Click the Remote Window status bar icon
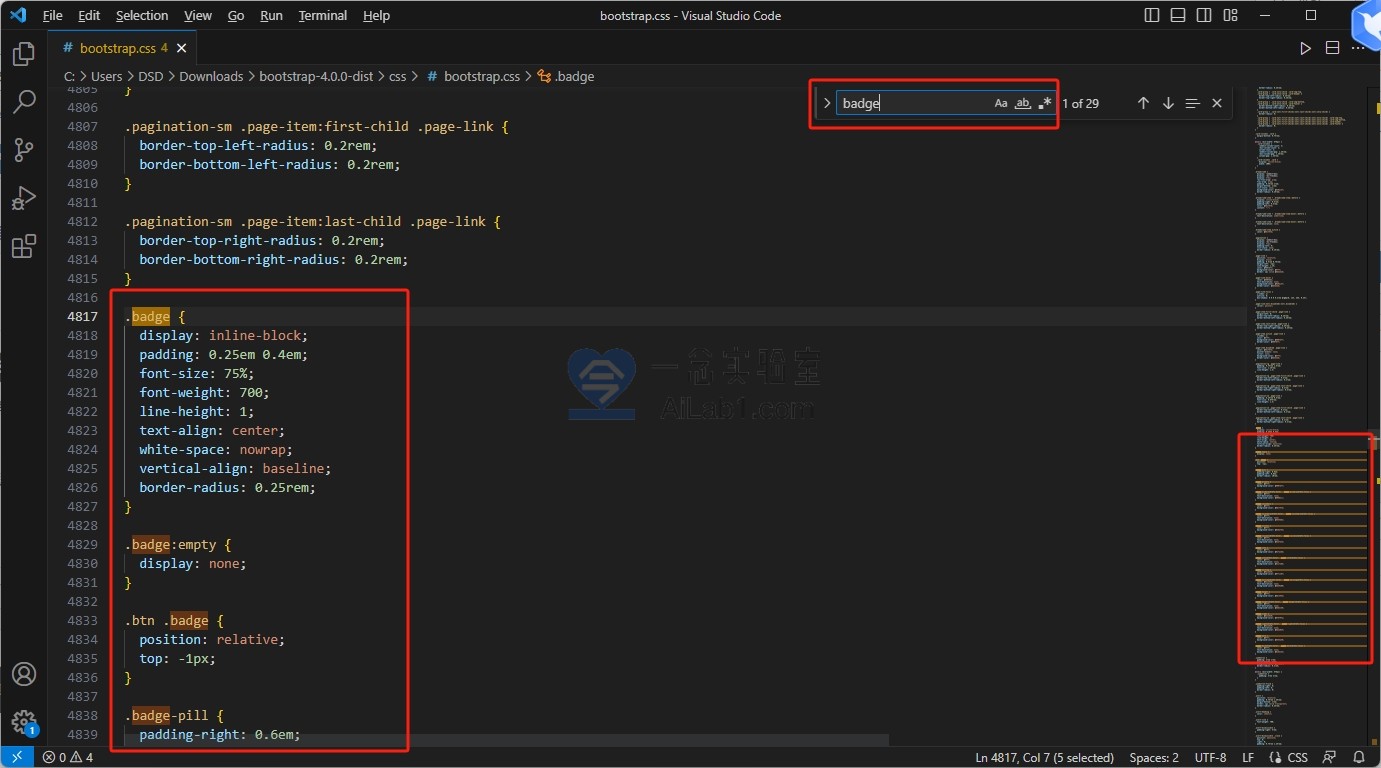The height and width of the screenshot is (768, 1381). [x=16, y=758]
